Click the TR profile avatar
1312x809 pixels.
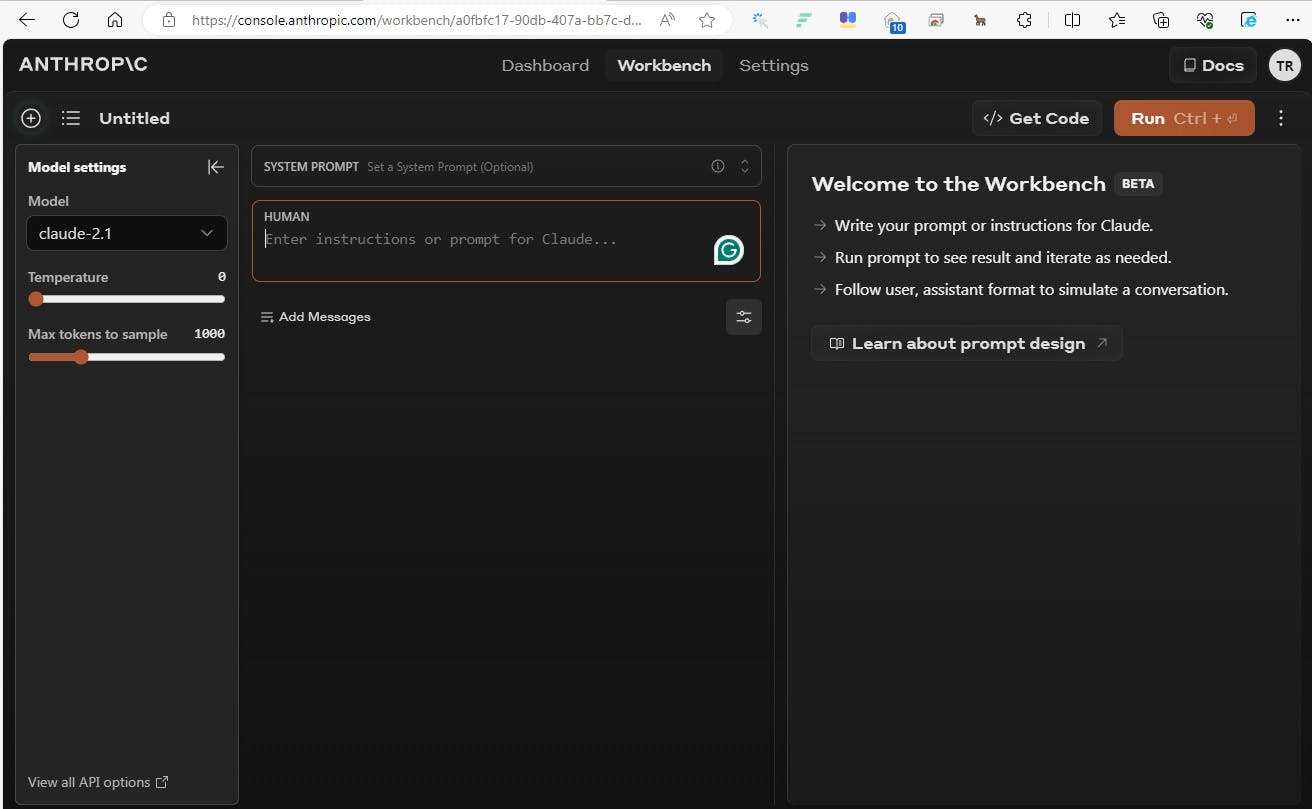pos(1284,66)
